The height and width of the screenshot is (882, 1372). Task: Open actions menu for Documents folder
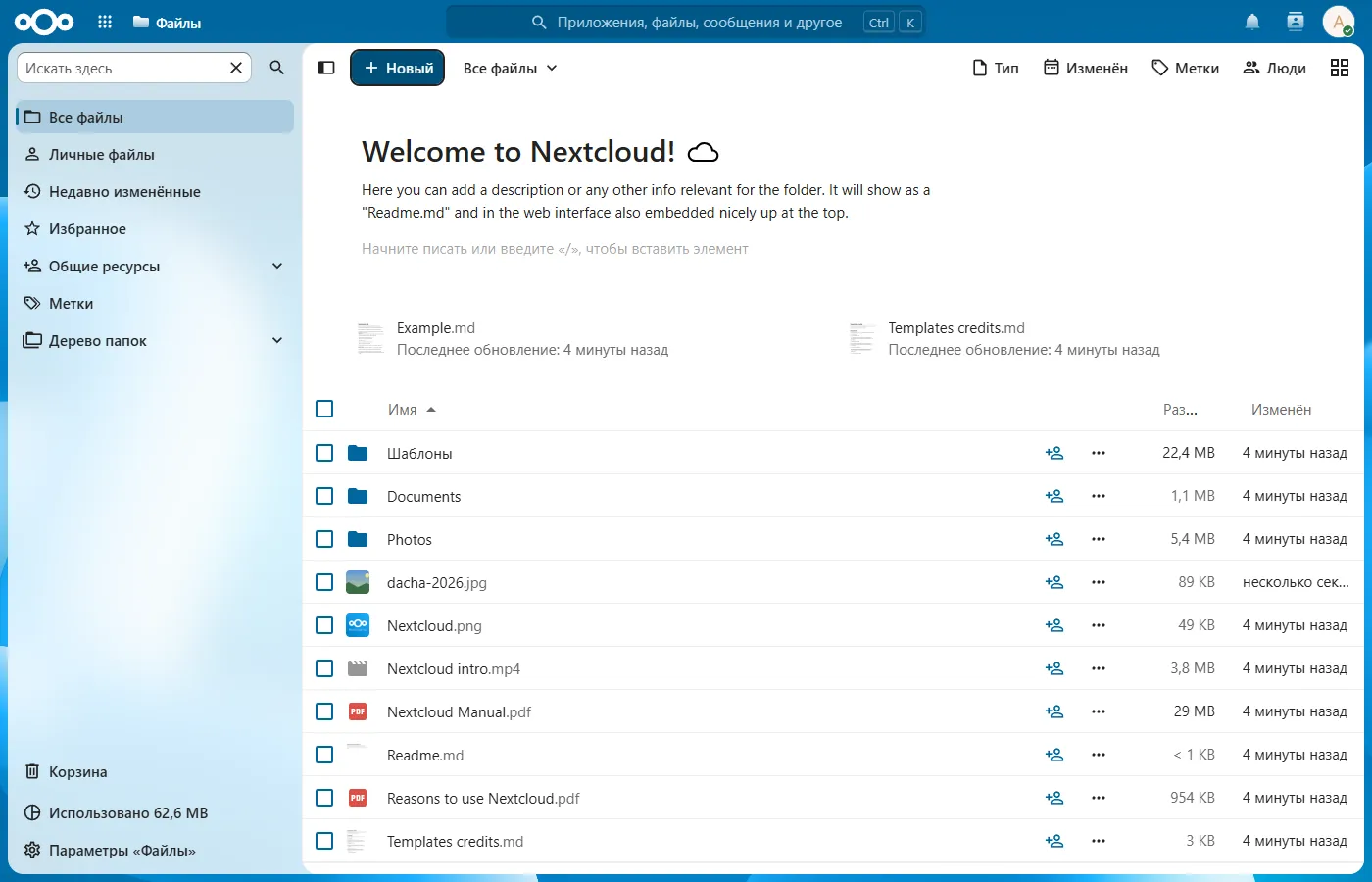click(1099, 496)
